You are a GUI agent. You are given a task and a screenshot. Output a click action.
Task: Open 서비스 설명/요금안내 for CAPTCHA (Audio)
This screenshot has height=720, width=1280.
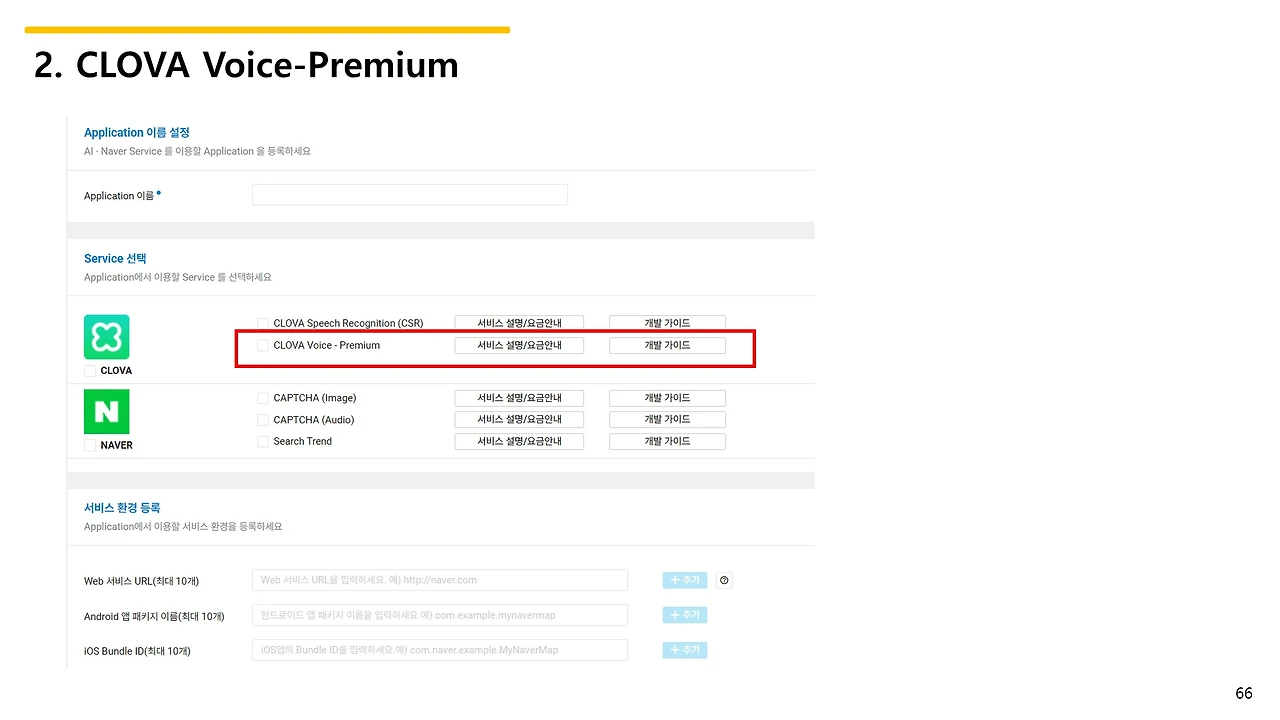point(519,419)
